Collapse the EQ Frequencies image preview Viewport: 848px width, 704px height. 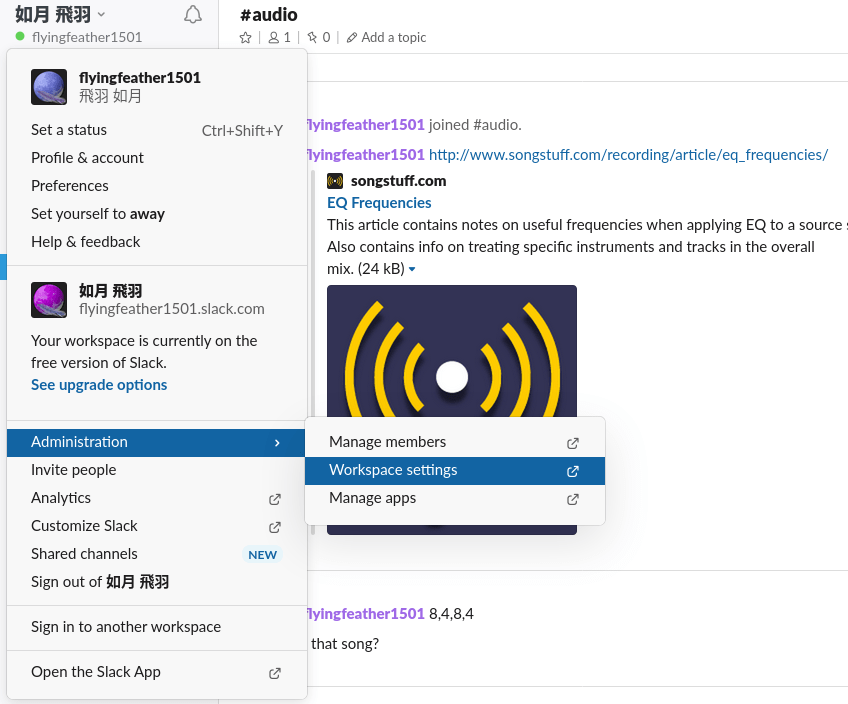[x=412, y=269]
